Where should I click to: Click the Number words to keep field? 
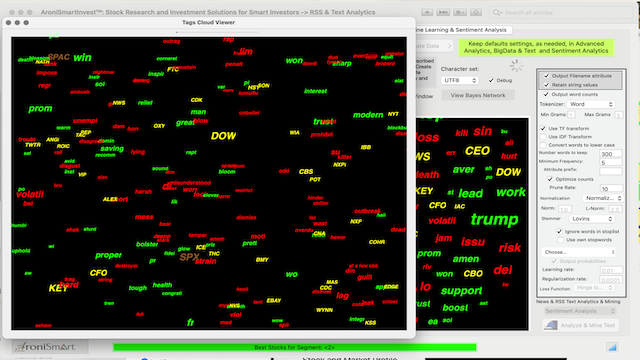611,154
